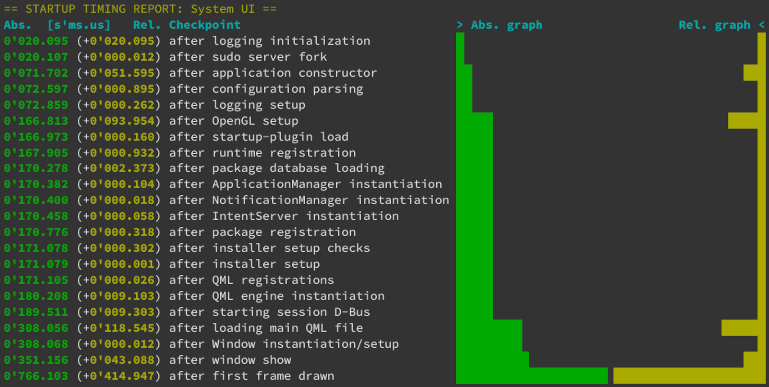Select the 'Rel. graph' column header
Screen dimensions: 769x387
coord(714,25)
